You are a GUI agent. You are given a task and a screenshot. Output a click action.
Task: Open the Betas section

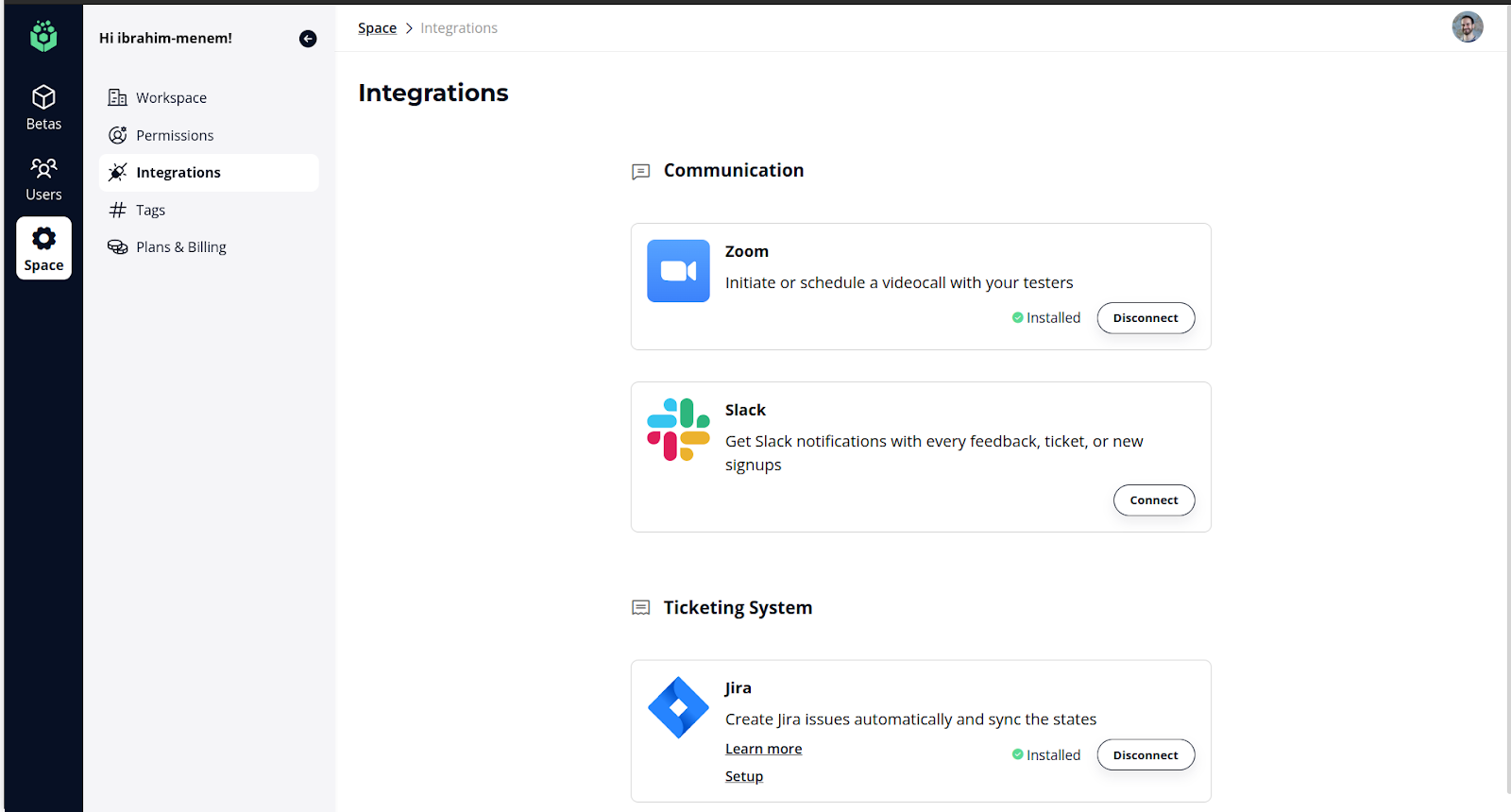pos(43,109)
